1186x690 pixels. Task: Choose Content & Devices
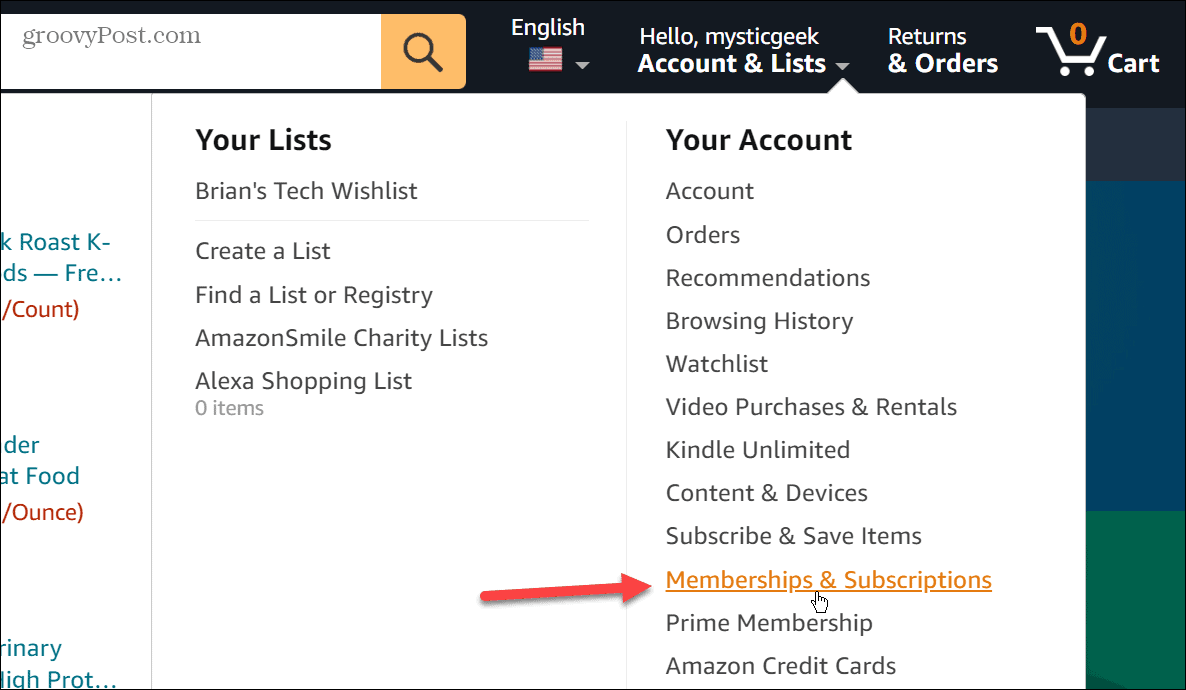766,493
